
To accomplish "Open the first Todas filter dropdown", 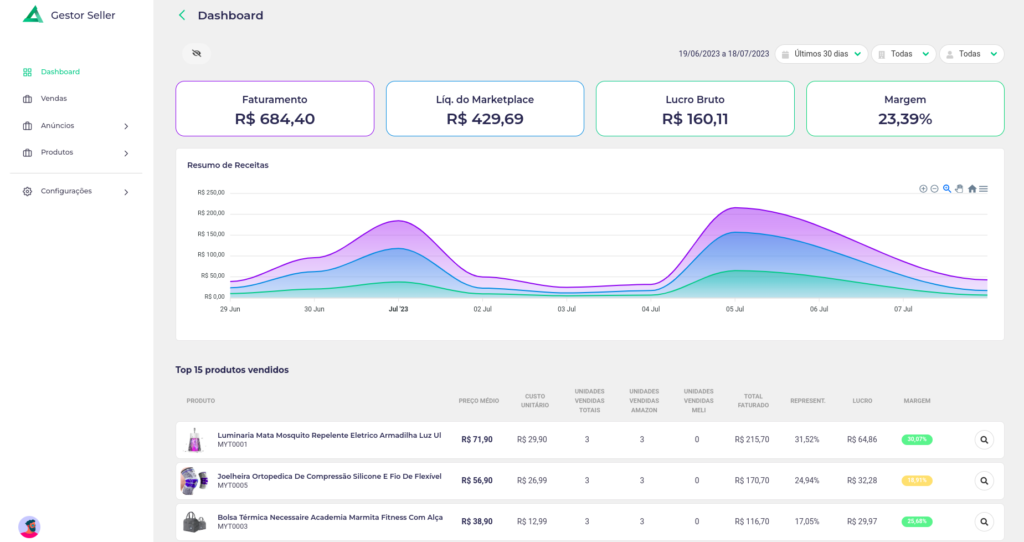I will click(903, 54).
